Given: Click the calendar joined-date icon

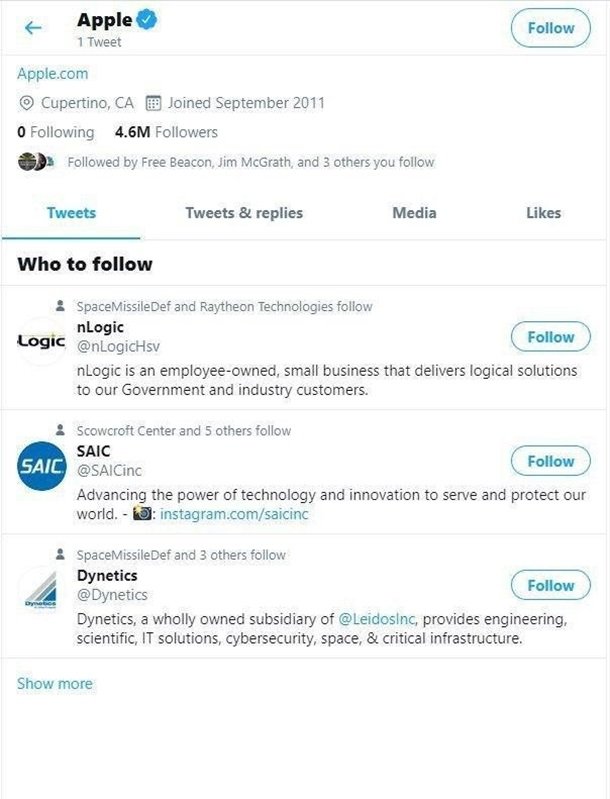Looking at the screenshot, I should click(153, 103).
